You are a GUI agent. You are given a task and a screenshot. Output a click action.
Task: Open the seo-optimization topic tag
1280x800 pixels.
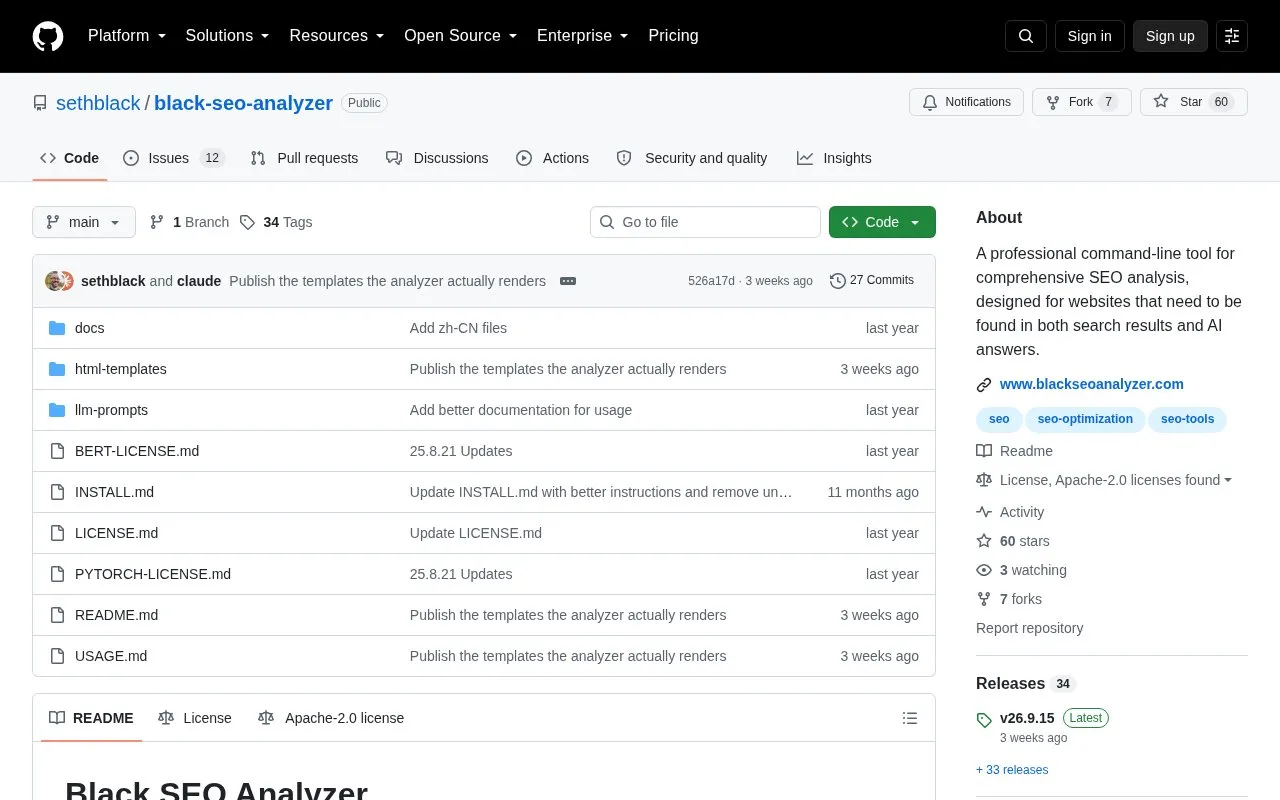coord(1085,419)
